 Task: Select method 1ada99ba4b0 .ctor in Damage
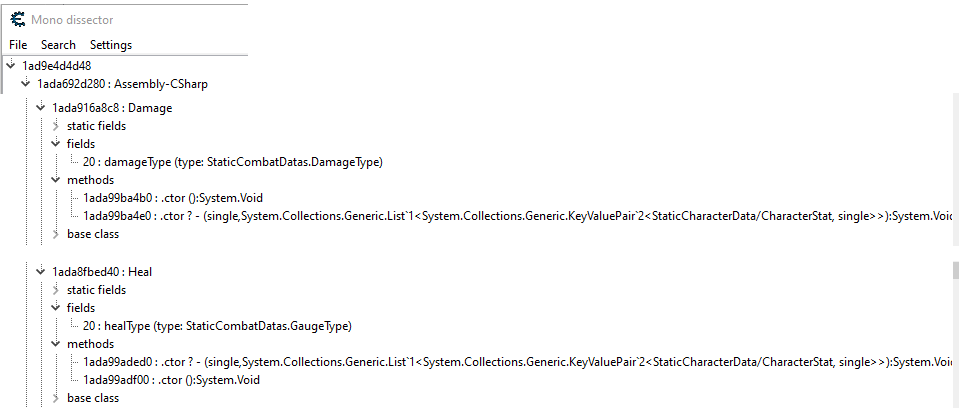(x=172, y=198)
